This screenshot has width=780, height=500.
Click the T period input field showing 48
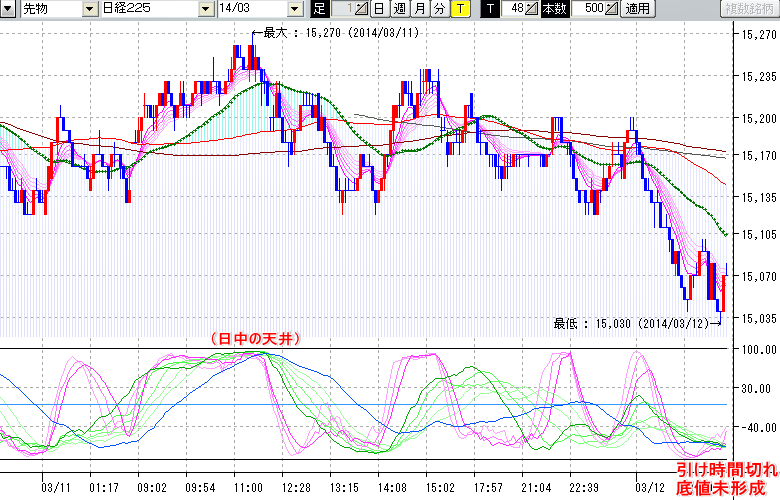point(514,9)
